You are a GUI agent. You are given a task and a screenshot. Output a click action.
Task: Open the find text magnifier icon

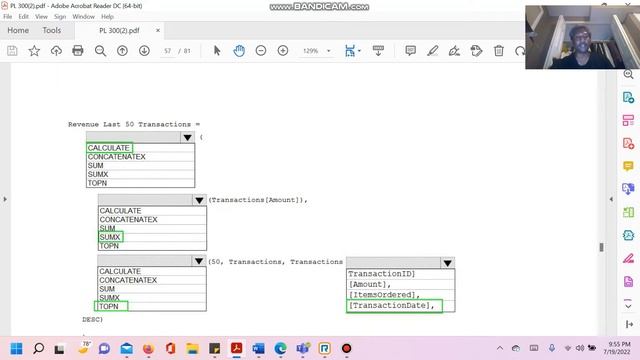(x=100, y=51)
